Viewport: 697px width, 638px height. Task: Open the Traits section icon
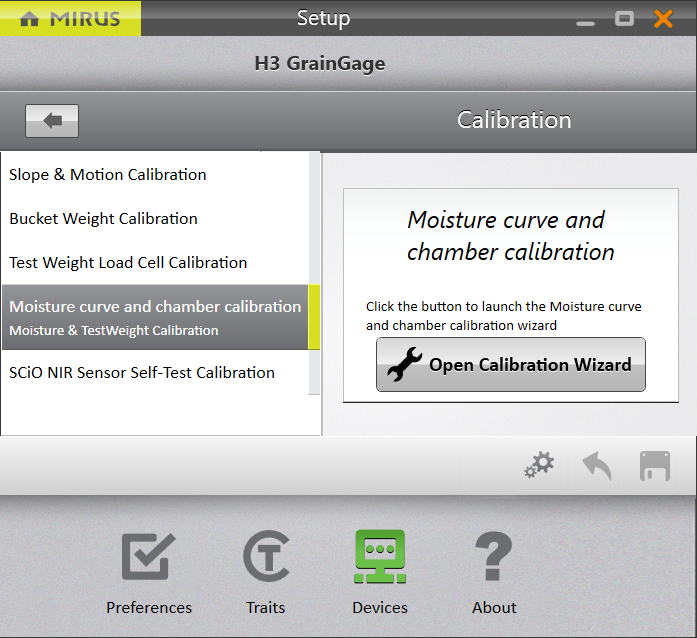point(266,557)
